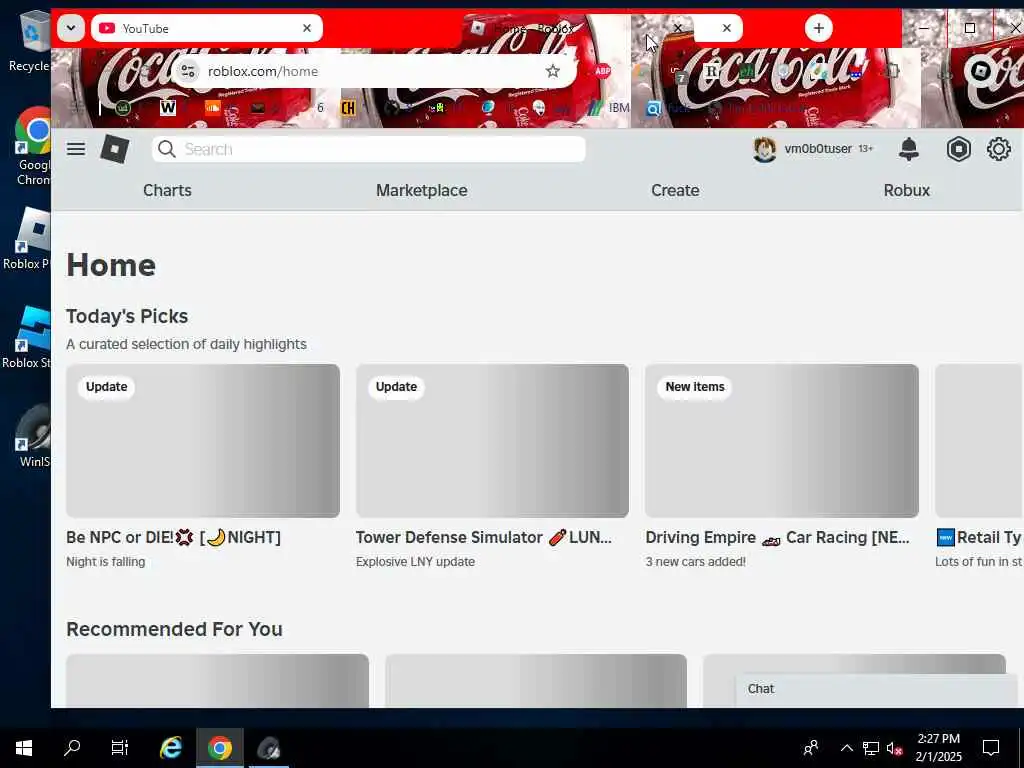
Task: Open Windows Start menu
Action: pos(24,748)
